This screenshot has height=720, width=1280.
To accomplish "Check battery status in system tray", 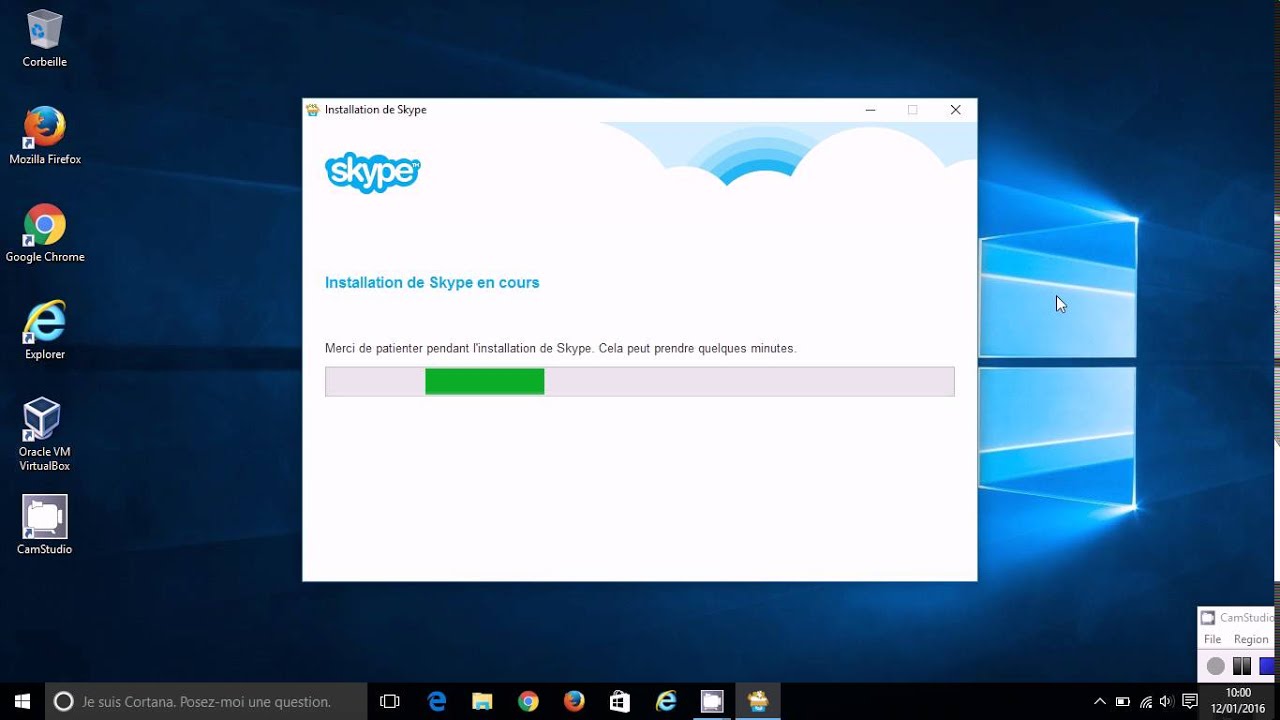I will 1123,702.
